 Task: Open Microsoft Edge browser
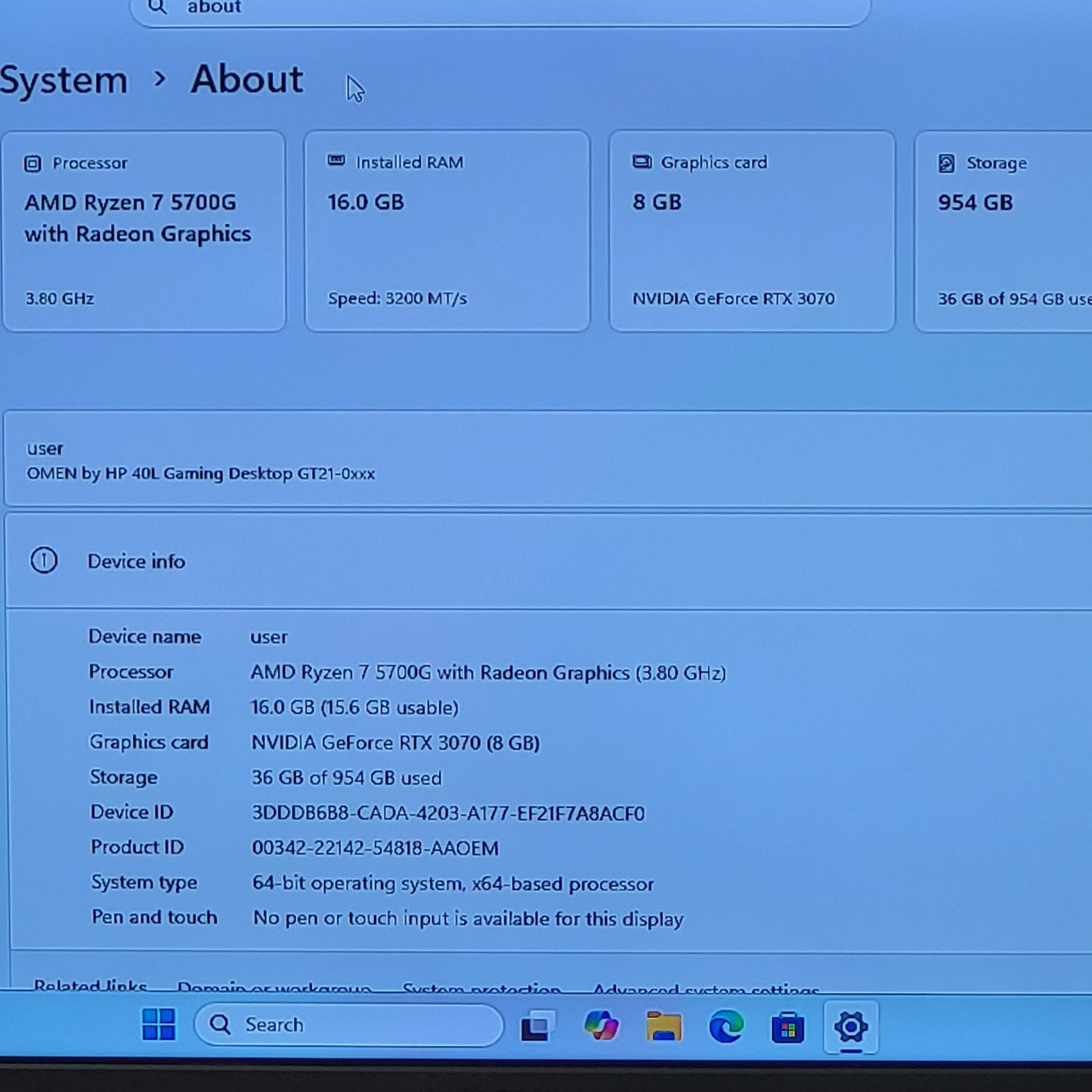coord(725,1027)
